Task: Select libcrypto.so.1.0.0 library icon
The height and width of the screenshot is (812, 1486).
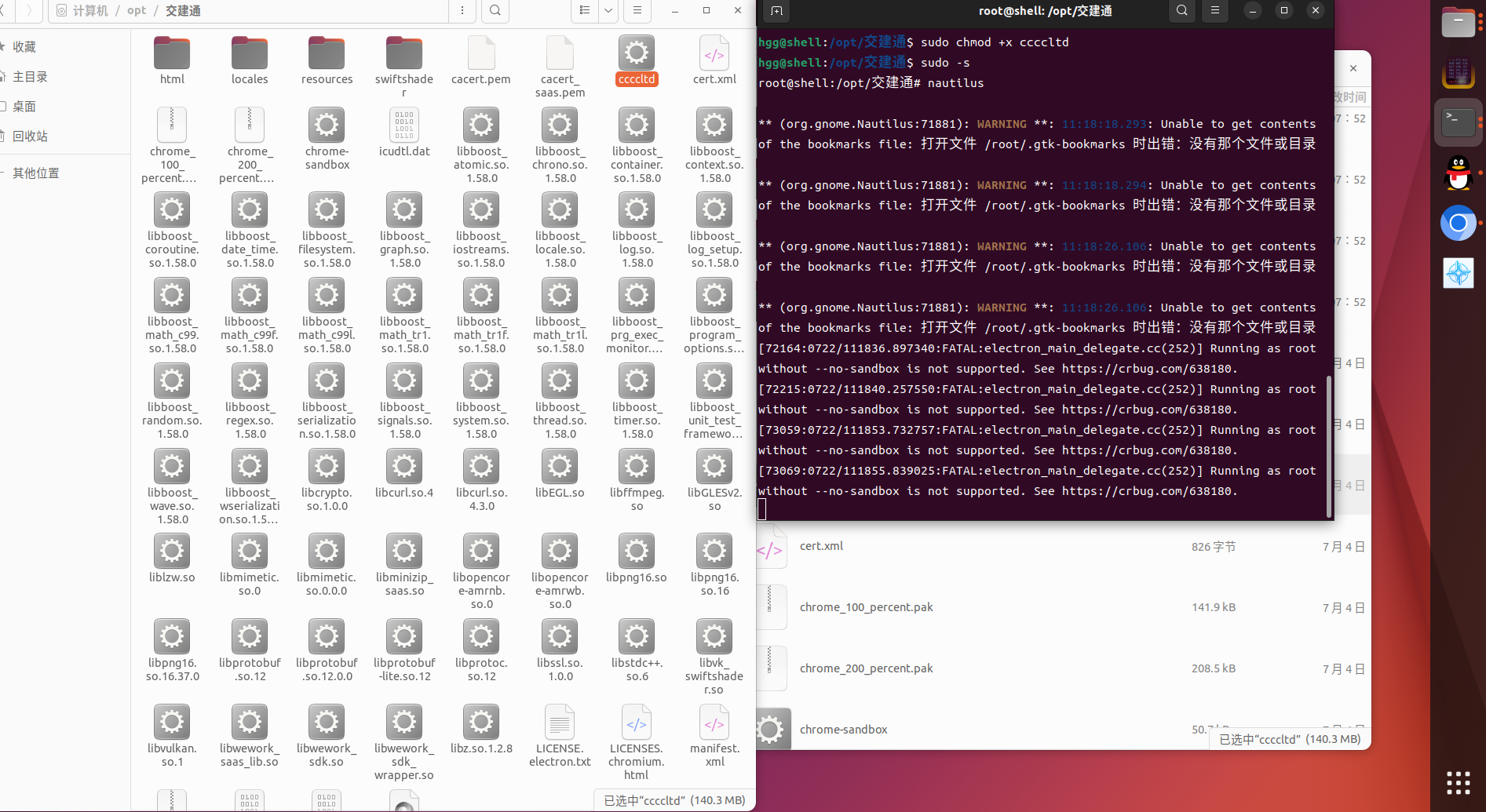Action: [x=327, y=466]
